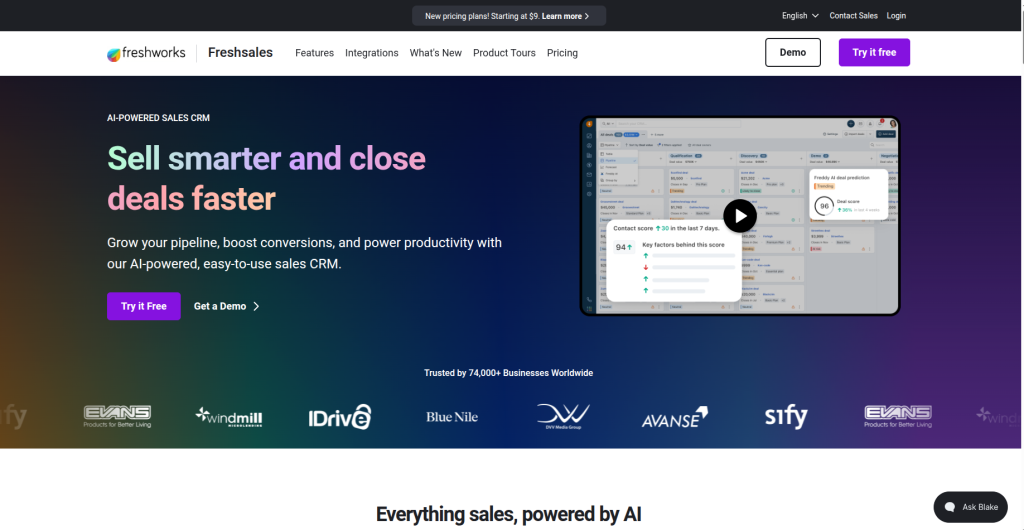Click the chevron next to Get a Demo
Viewport: 1024px width, 530px height.
tap(256, 306)
